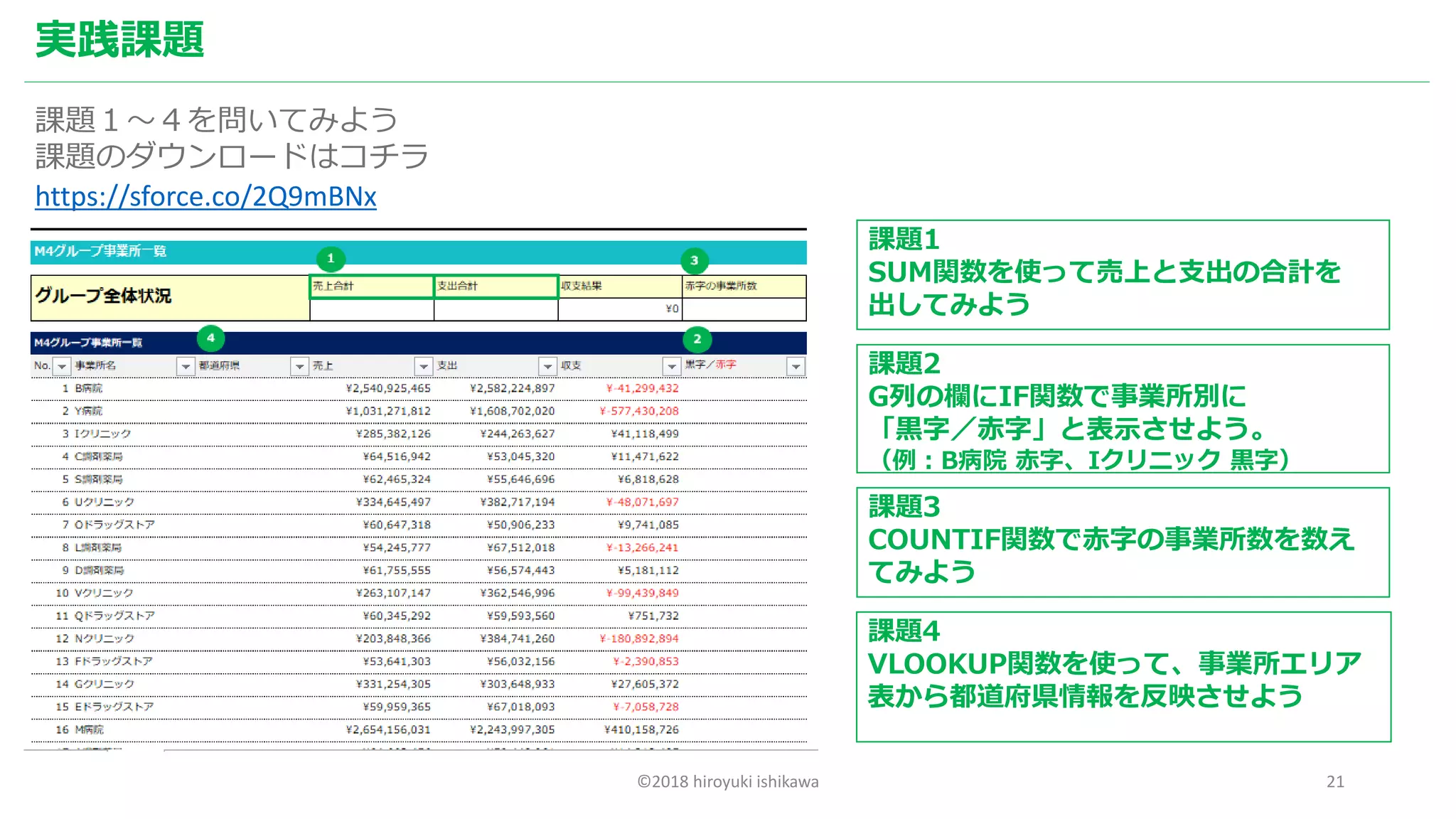Click the 売上合計 header cell
The image size is (1456, 819).
(372, 287)
